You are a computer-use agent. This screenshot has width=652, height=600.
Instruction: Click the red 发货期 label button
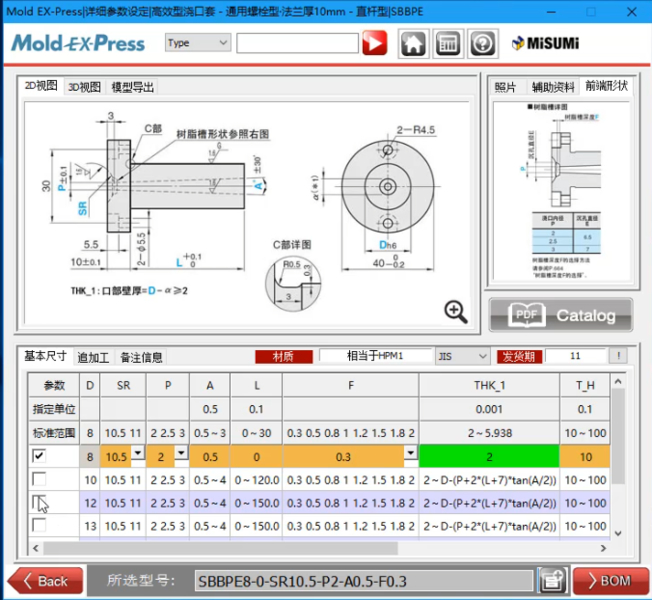click(x=519, y=356)
